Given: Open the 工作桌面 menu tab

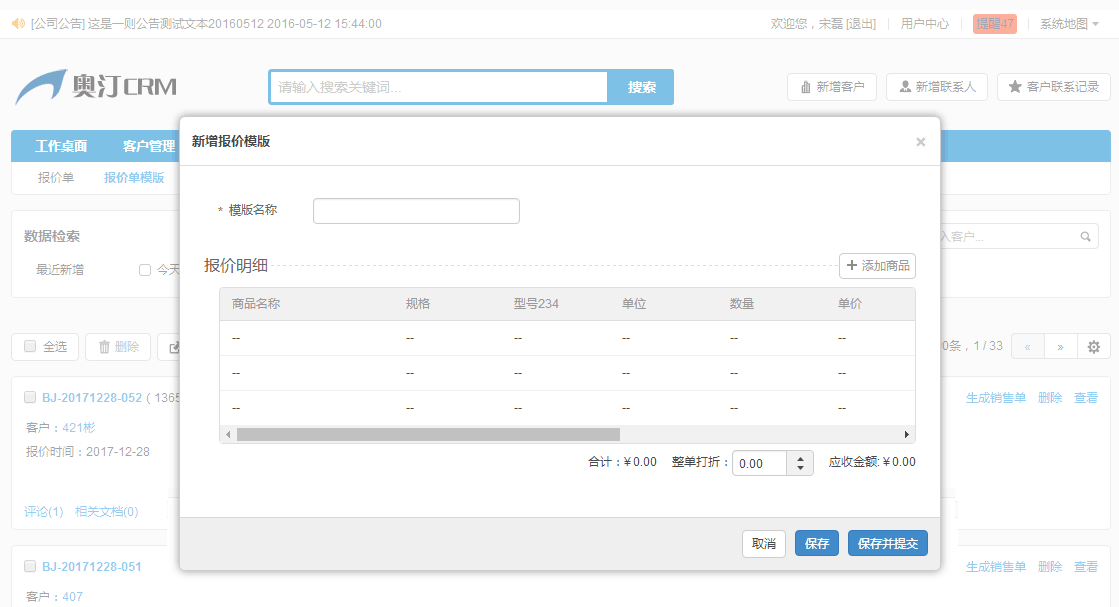Looking at the screenshot, I should click(61, 146).
